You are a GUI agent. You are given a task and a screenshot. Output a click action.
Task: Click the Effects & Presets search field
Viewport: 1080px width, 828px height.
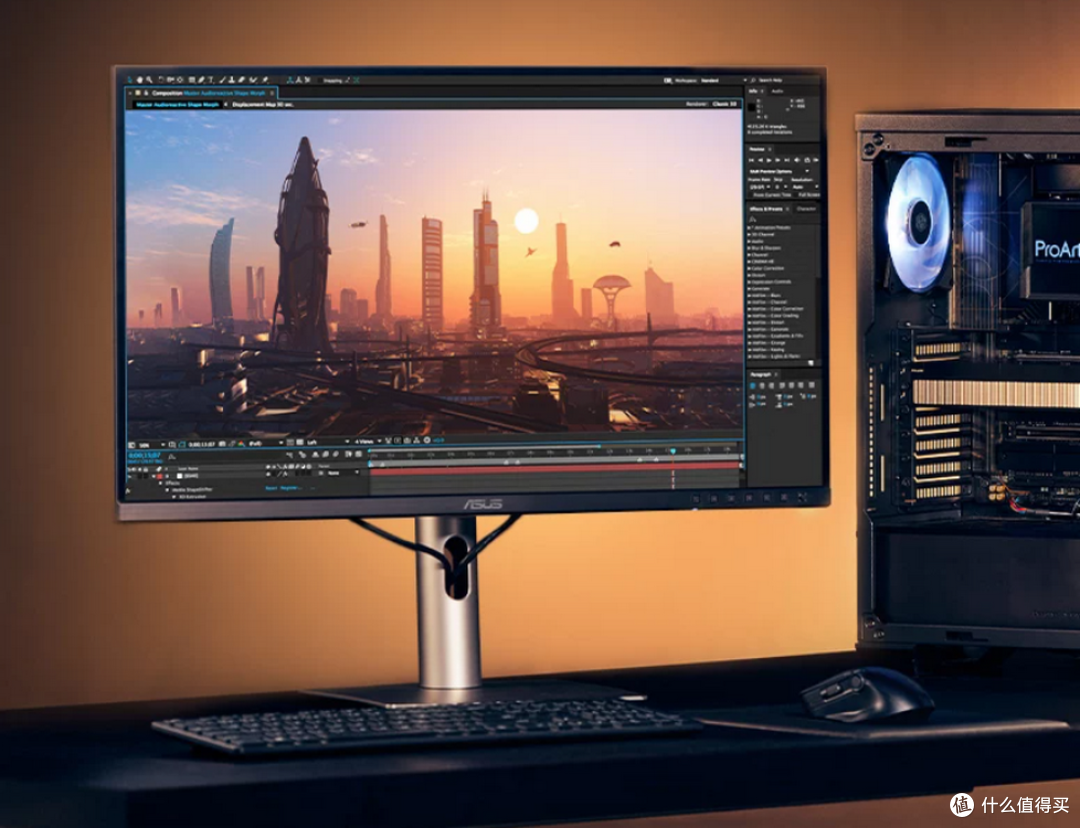tap(785, 218)
